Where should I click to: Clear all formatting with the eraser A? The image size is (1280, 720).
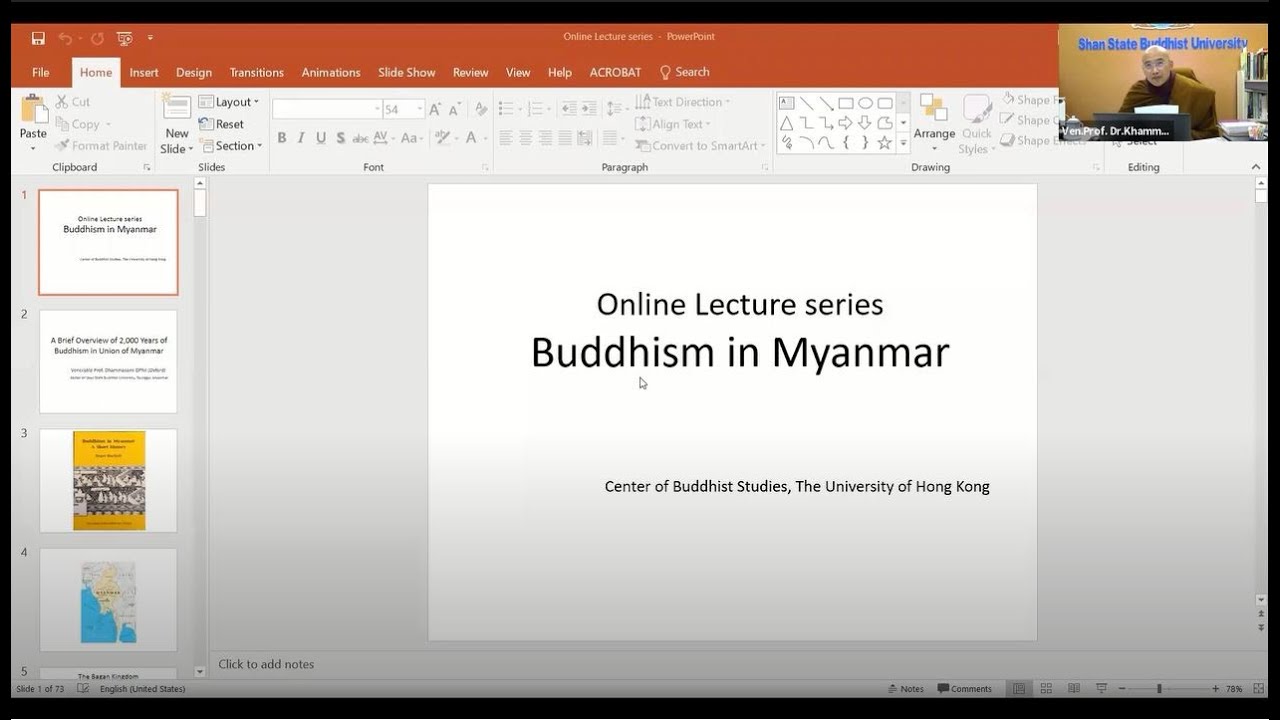(x=481, y=109)
